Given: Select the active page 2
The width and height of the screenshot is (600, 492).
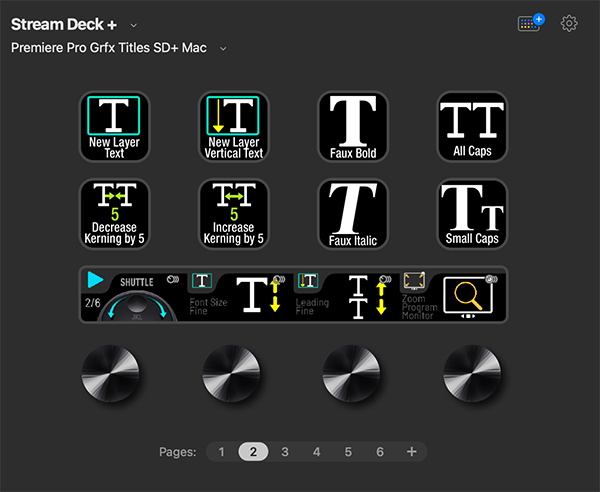Looking at the screenshot, I should 253,452.
